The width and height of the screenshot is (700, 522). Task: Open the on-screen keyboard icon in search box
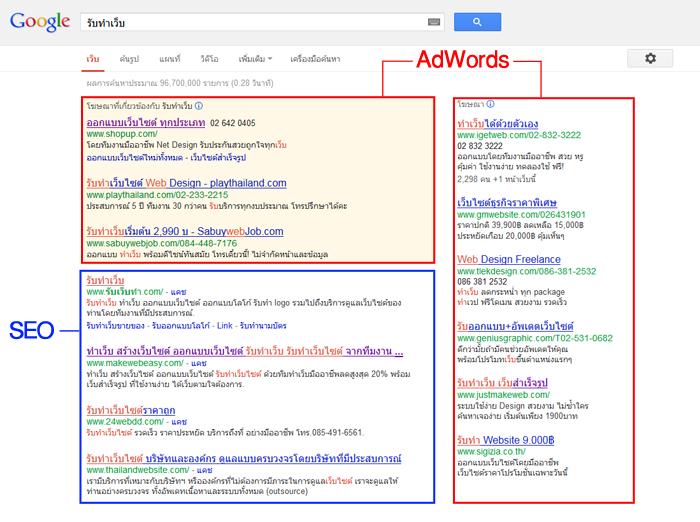pos(434,22)
